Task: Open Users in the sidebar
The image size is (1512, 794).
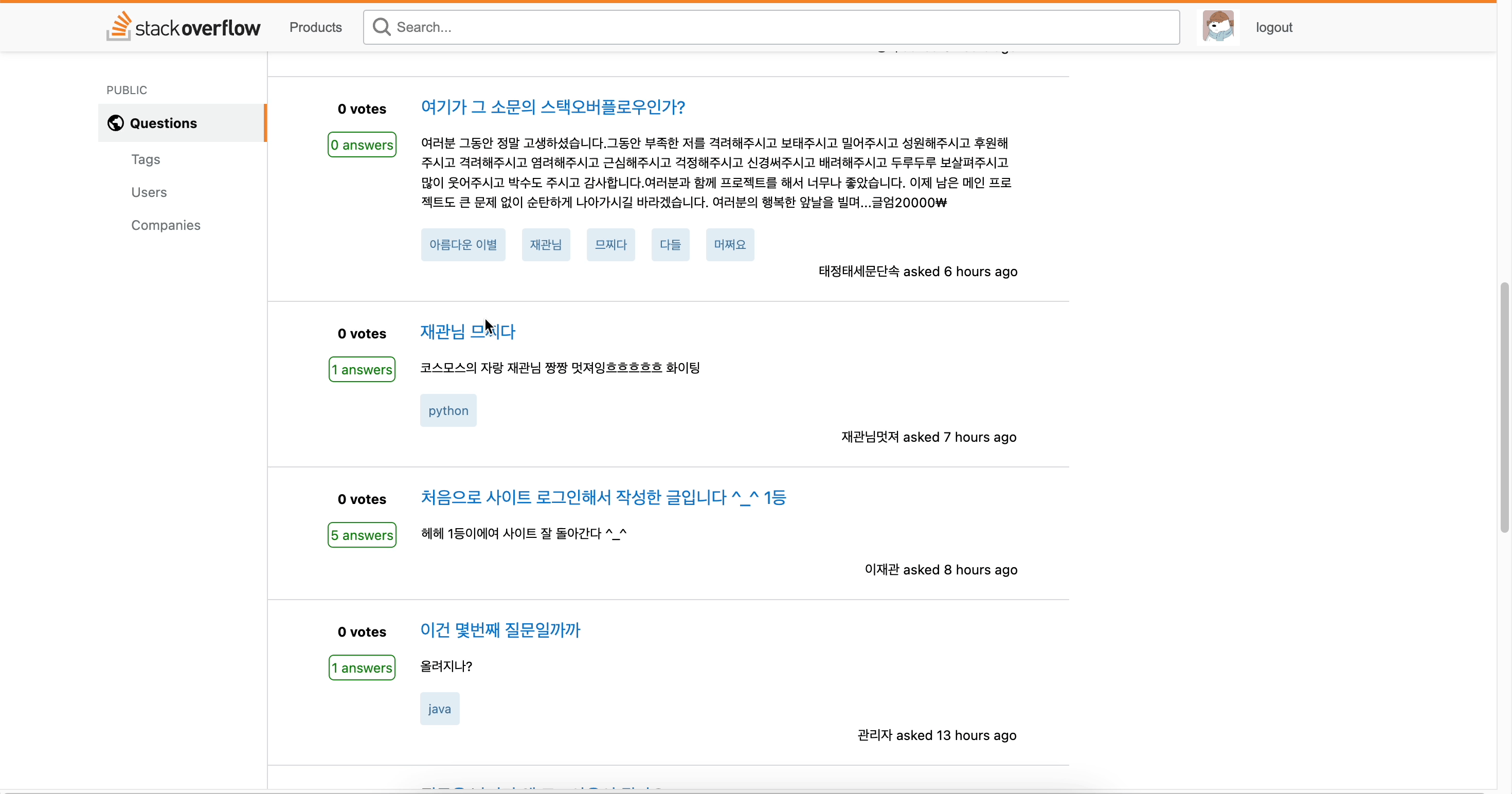Action: pyautogui.click(x=149, y=192)
